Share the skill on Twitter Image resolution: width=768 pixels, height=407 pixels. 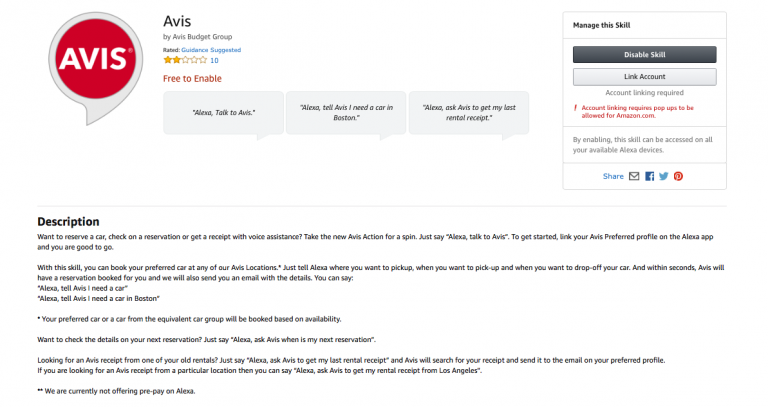point(663,176)
